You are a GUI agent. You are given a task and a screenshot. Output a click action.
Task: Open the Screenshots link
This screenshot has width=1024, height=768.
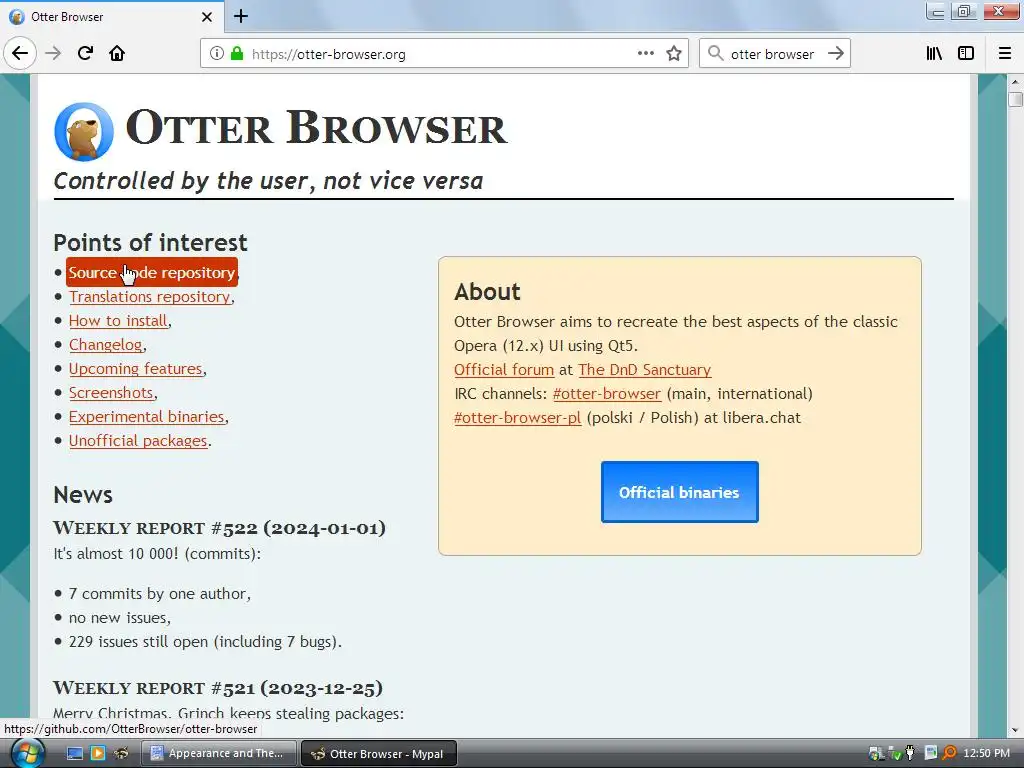click(x=111, y=392)
